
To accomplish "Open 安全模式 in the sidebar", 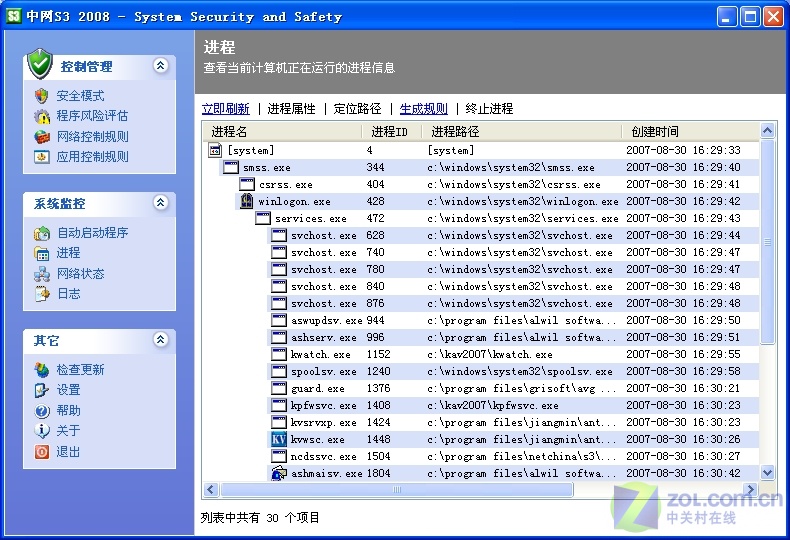I will point(80,96).
